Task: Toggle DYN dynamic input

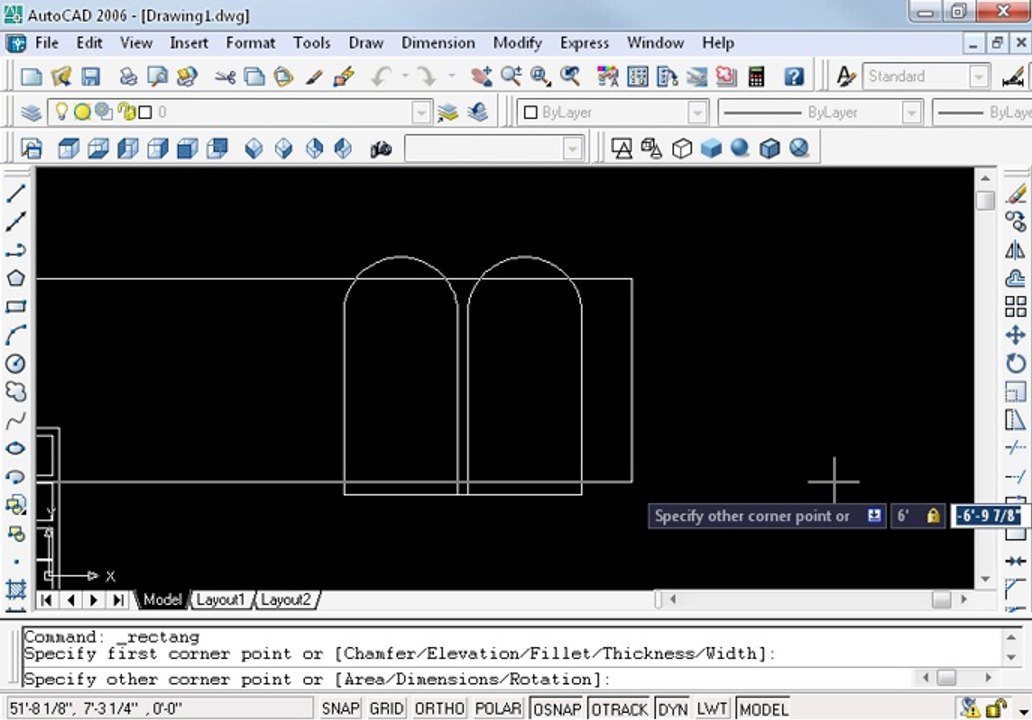Action: point(673,709)
